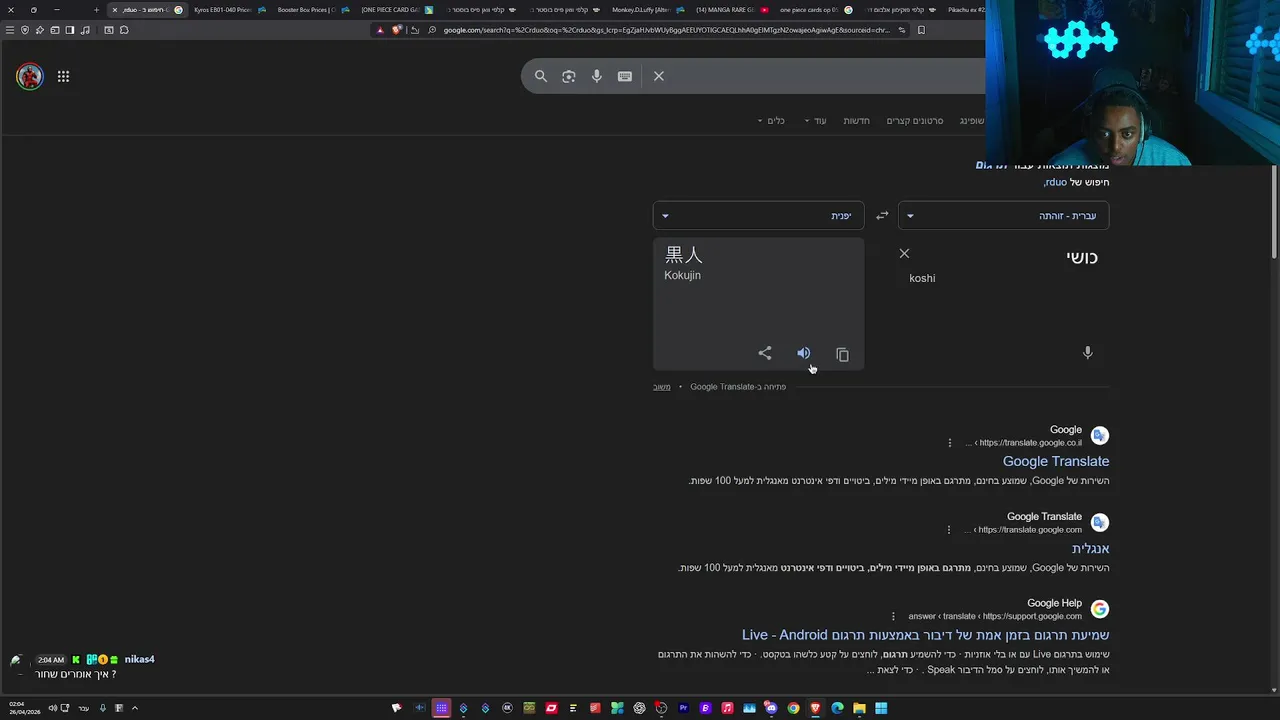Click the משוב feedback link

(662, 387)
